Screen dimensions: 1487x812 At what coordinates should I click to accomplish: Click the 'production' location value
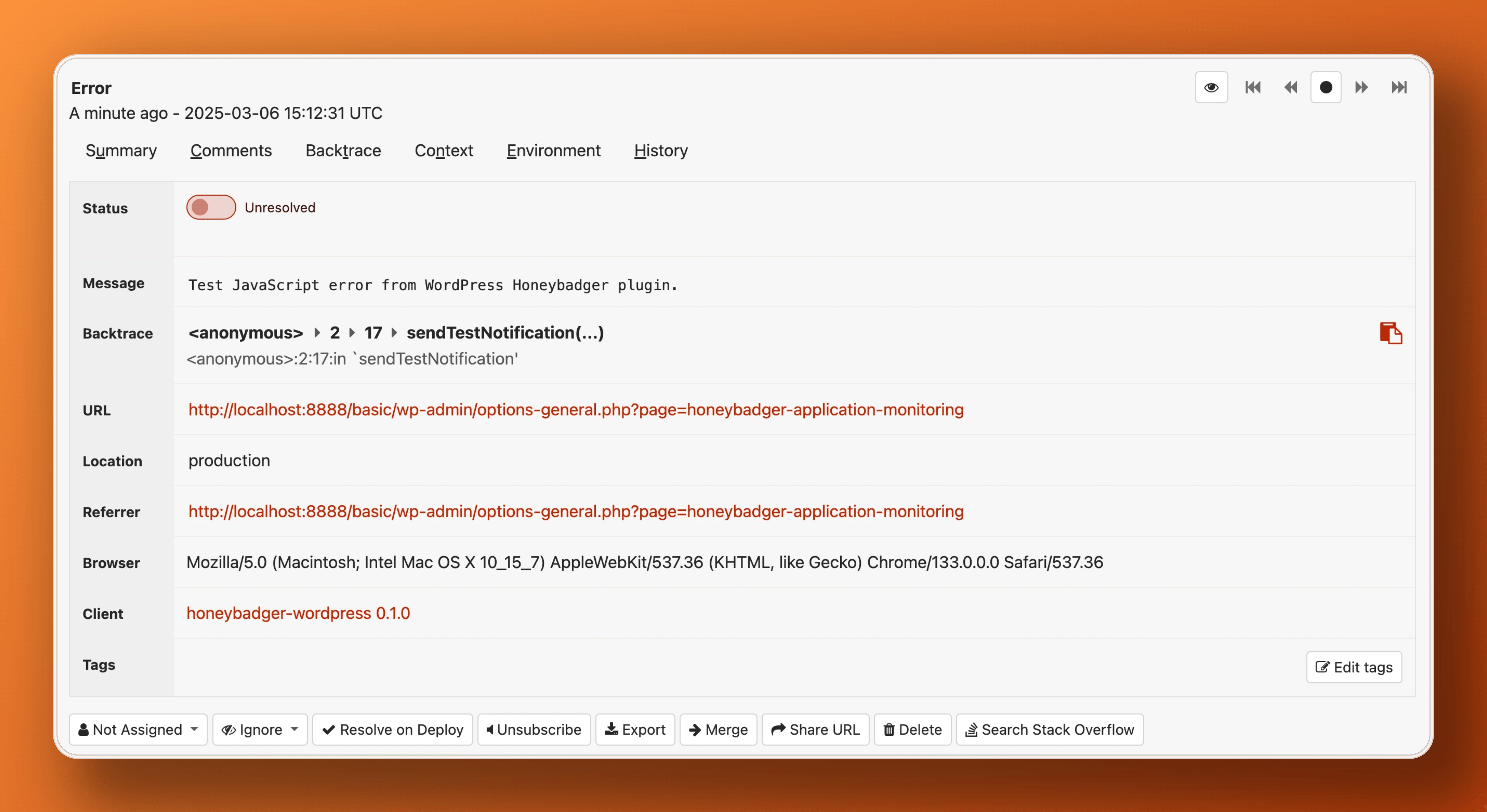point(229,460)
